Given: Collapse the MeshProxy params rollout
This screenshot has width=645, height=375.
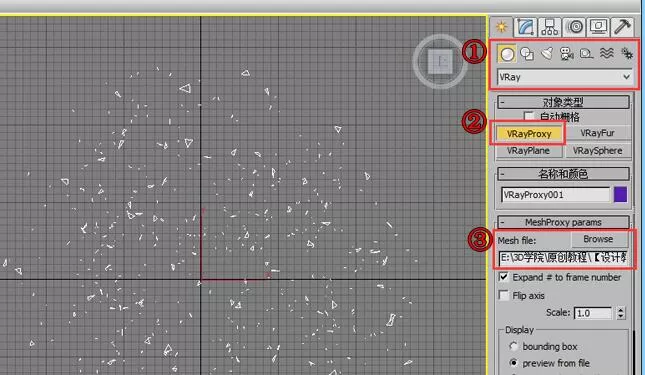Looking at the screenshot, I should click(x=563, y=222).
